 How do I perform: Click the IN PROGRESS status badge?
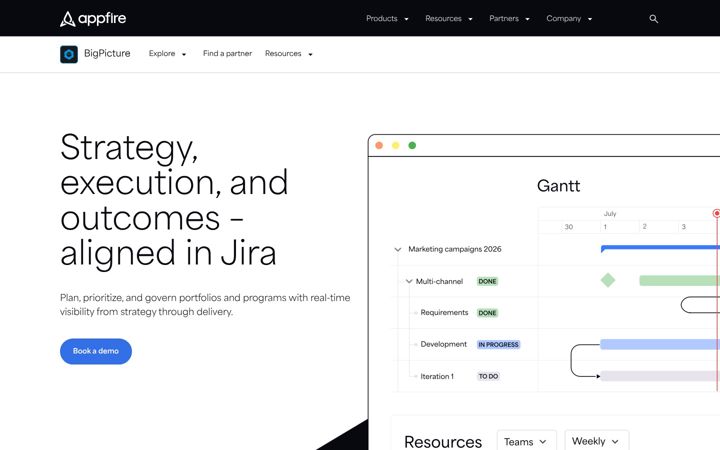click(498, 344)
